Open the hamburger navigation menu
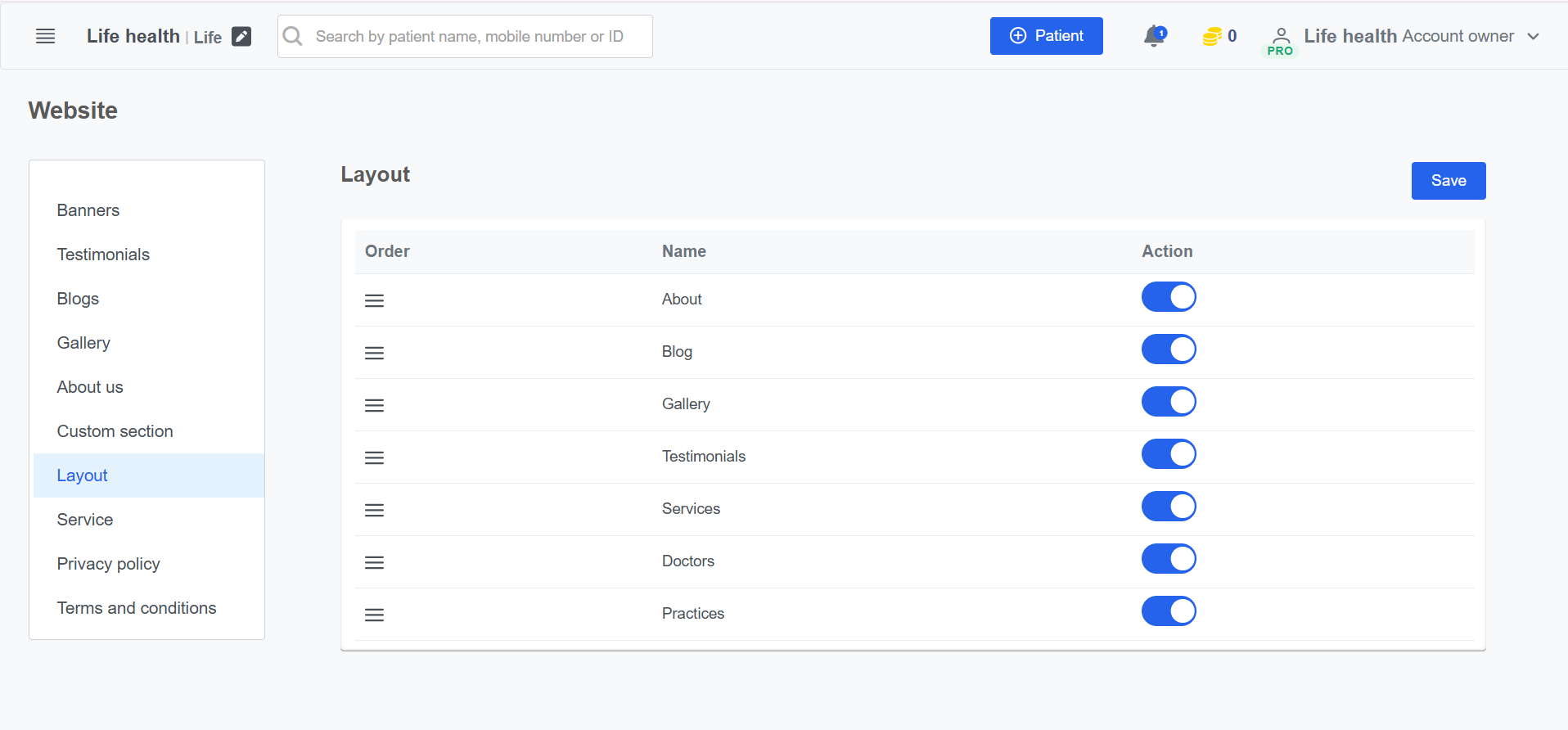This screenshot has height=730, width=1568. tap(46, 36)
